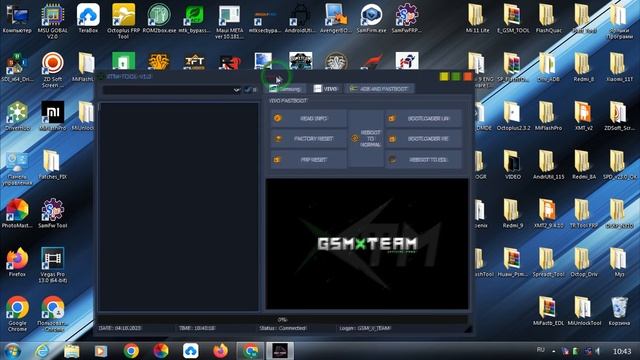Select the MiUnlockTool folder
Screen dimensions: 640x360
[x=584, y=311]
